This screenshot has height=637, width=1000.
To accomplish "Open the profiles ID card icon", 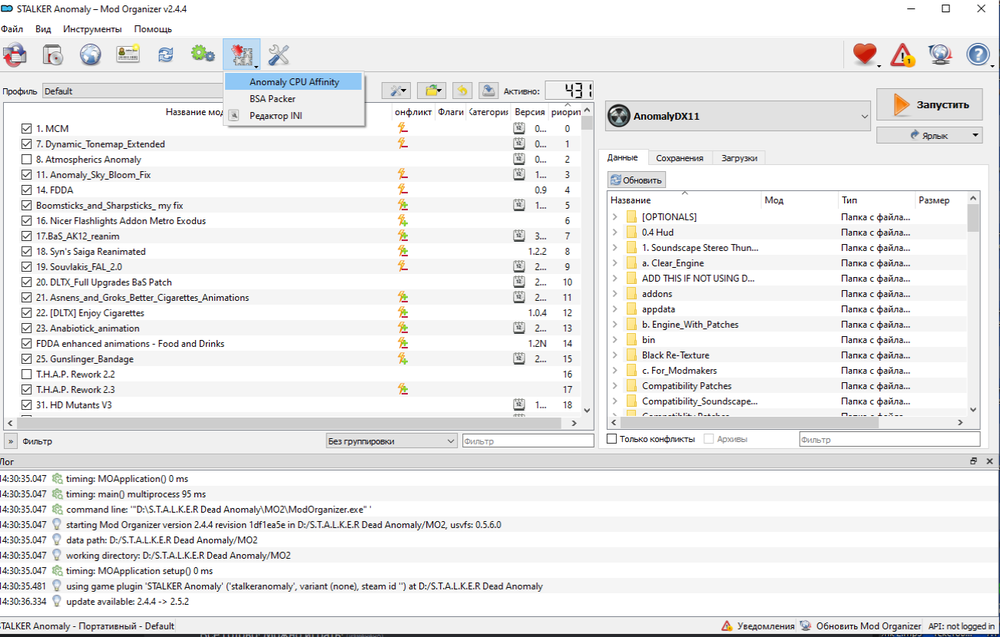I will point(128,54).
